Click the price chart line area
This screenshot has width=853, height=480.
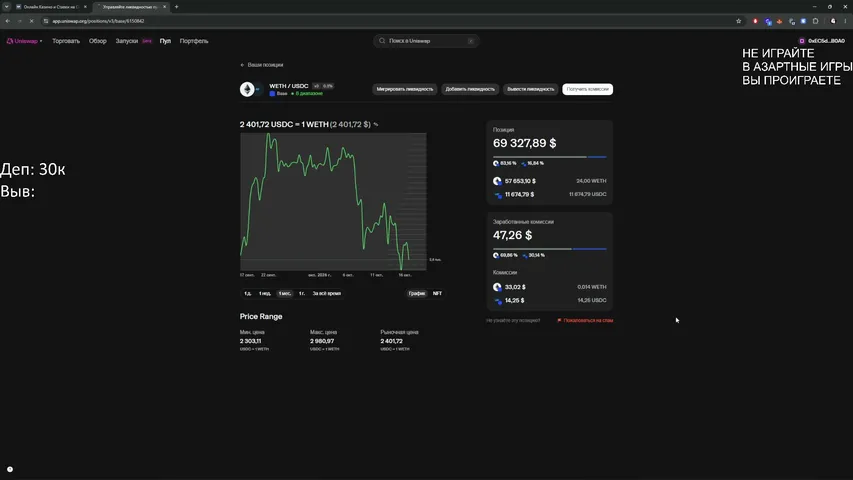333,202
